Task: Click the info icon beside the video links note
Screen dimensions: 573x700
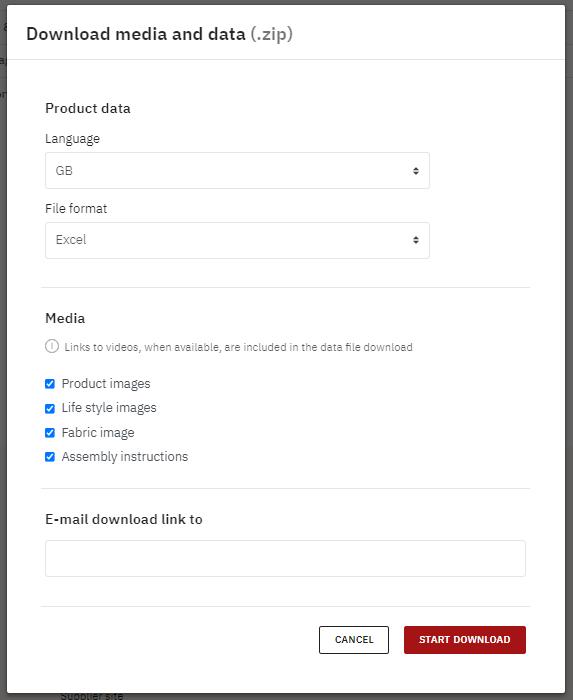Action: [x=52, y=346]
